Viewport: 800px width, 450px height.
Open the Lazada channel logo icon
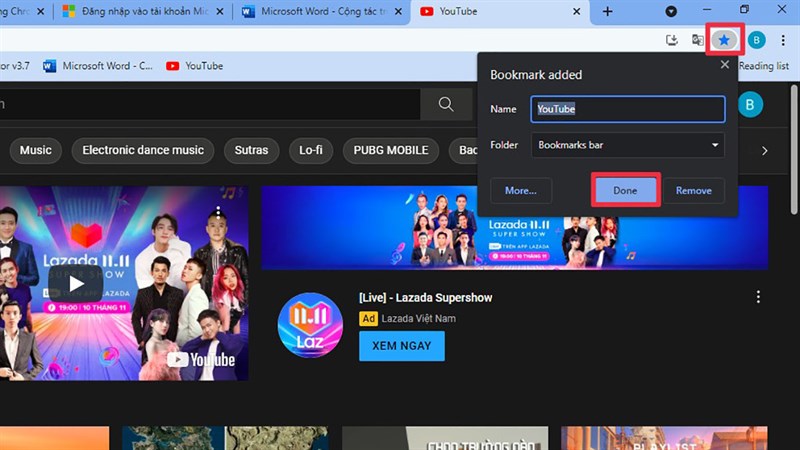click(310, 325)
